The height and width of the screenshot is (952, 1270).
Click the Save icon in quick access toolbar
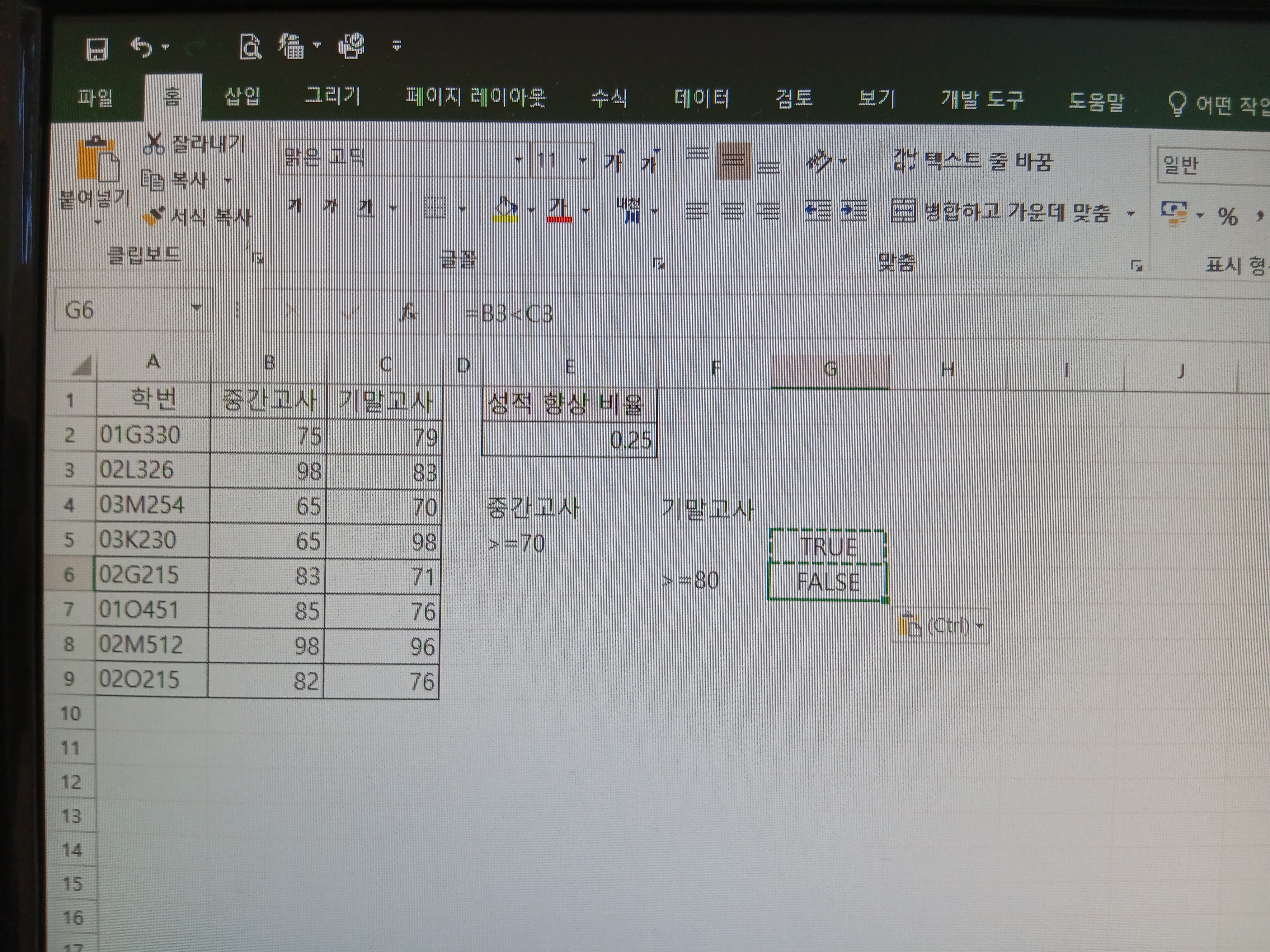tap(97, 48)
